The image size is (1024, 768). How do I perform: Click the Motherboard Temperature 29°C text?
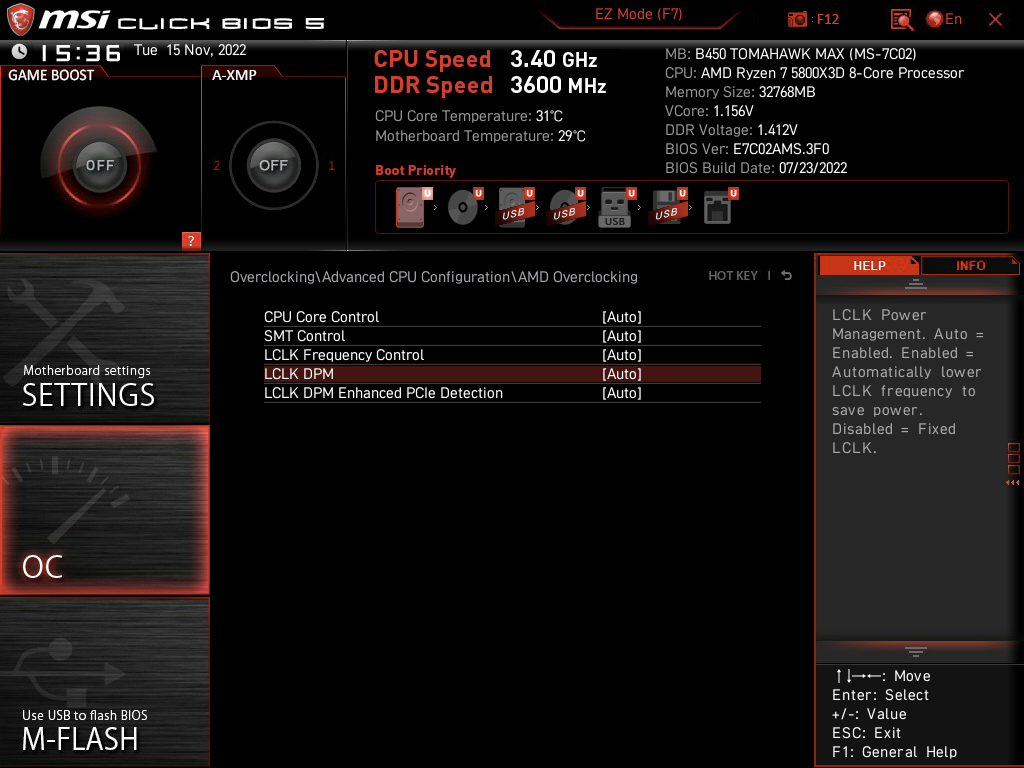[x=480, y=136]
